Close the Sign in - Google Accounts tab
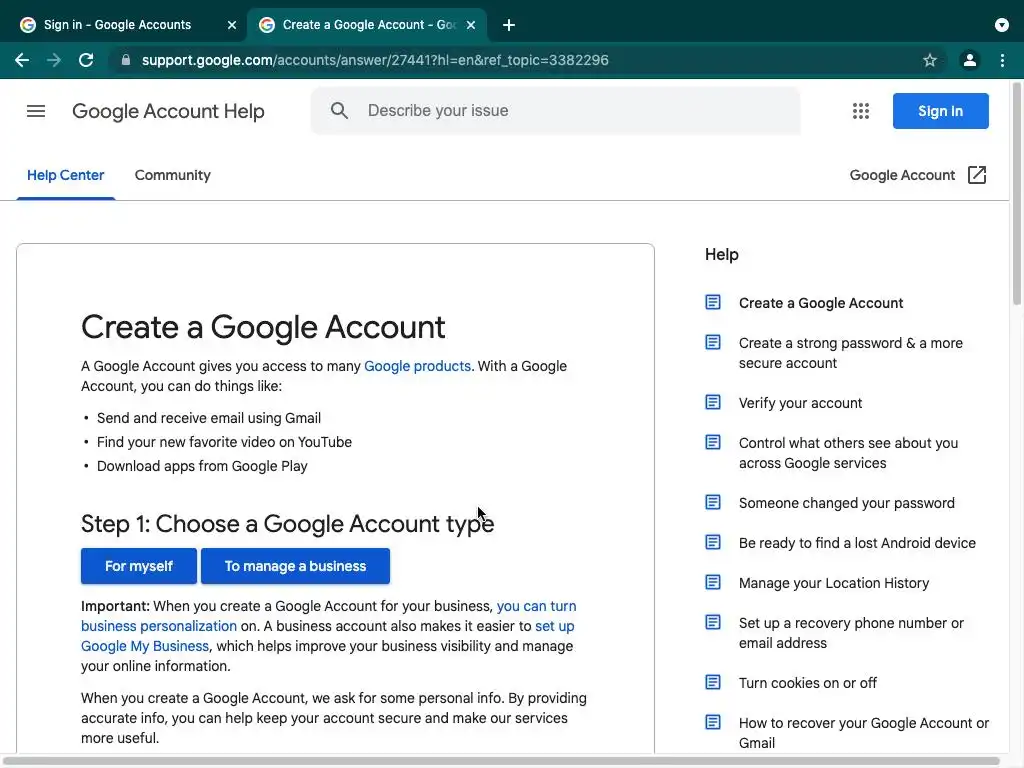The image size is (1024, 768). coord(232,25)
